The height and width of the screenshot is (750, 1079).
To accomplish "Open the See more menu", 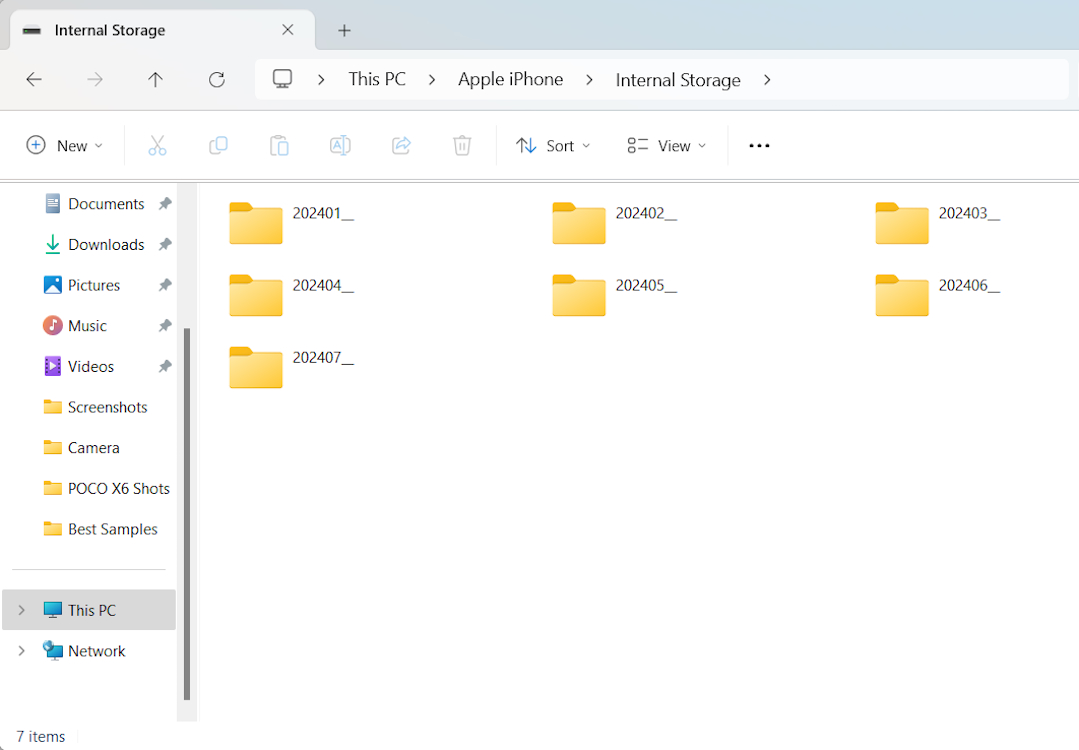I will (758, 145).
